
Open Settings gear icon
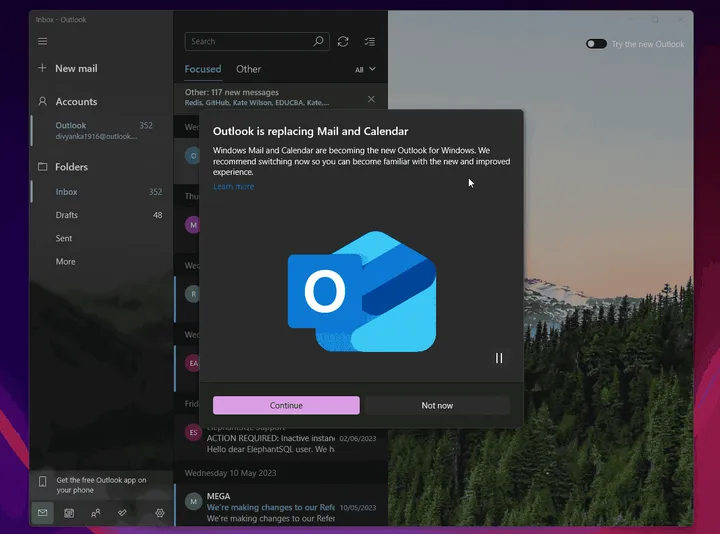tap(160, 513)
